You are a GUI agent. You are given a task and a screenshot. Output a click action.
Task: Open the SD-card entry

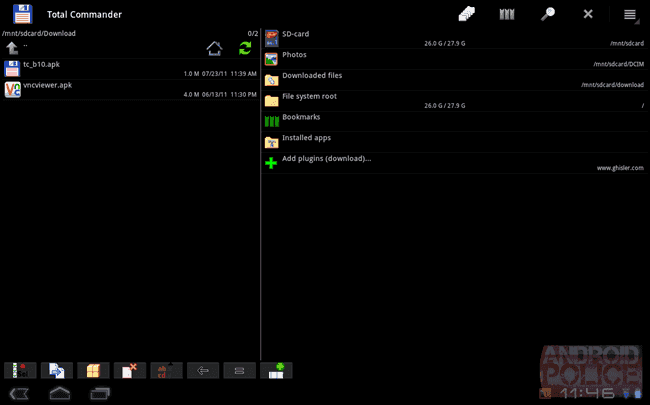point(455,38)
